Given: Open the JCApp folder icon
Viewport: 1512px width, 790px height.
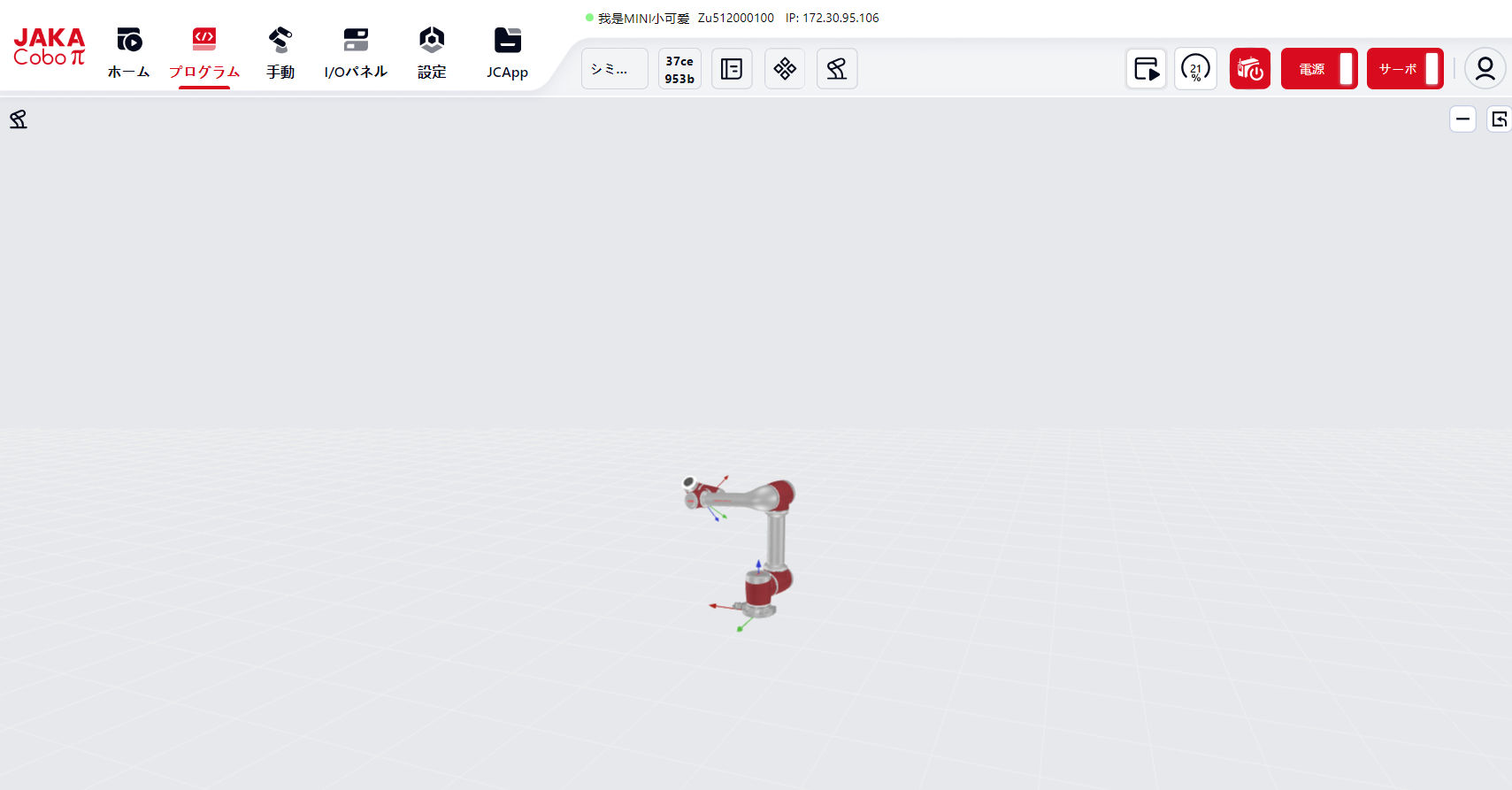Looking at the screenshot, I should (507, 53).
